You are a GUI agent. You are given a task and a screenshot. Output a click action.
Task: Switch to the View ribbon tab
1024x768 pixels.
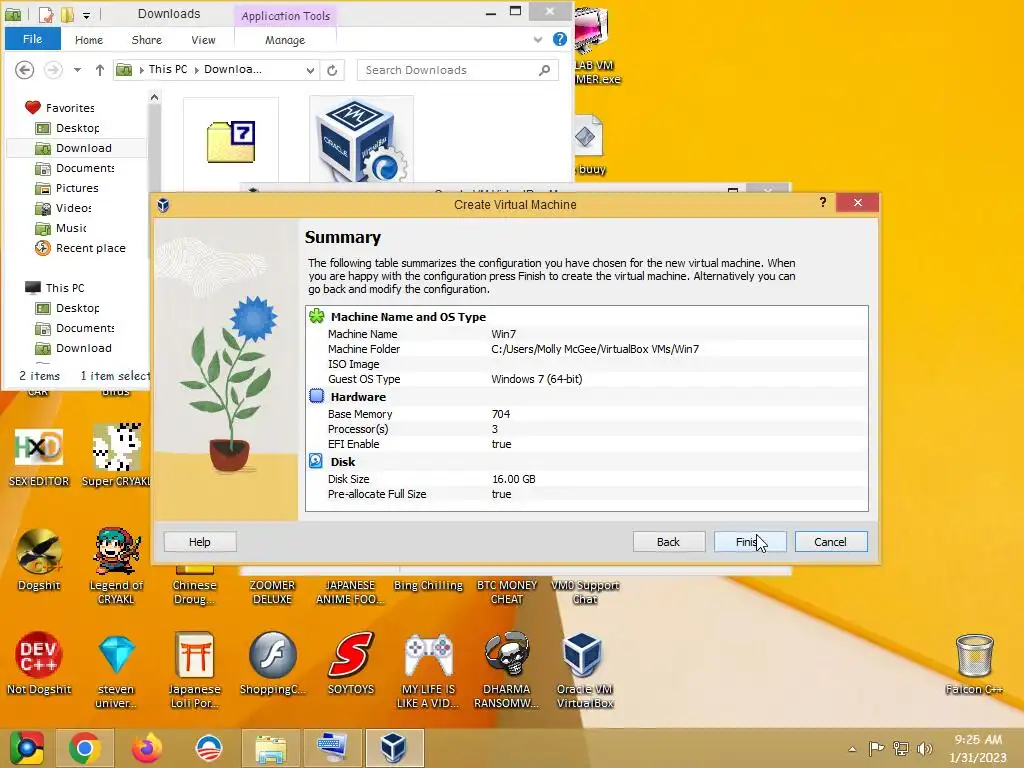[x=203, y=40]
